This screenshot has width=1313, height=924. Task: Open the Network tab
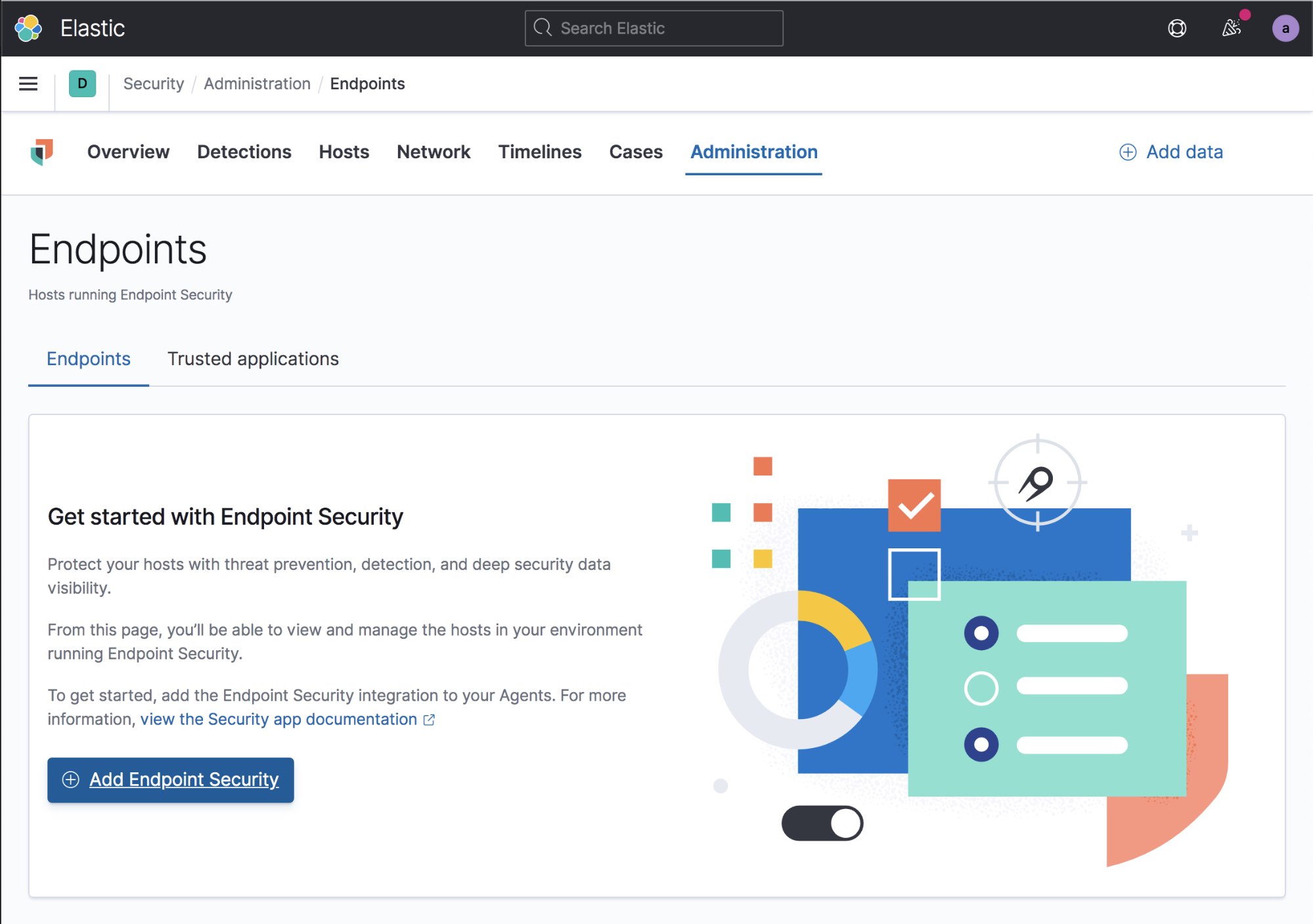coord(434,152)
